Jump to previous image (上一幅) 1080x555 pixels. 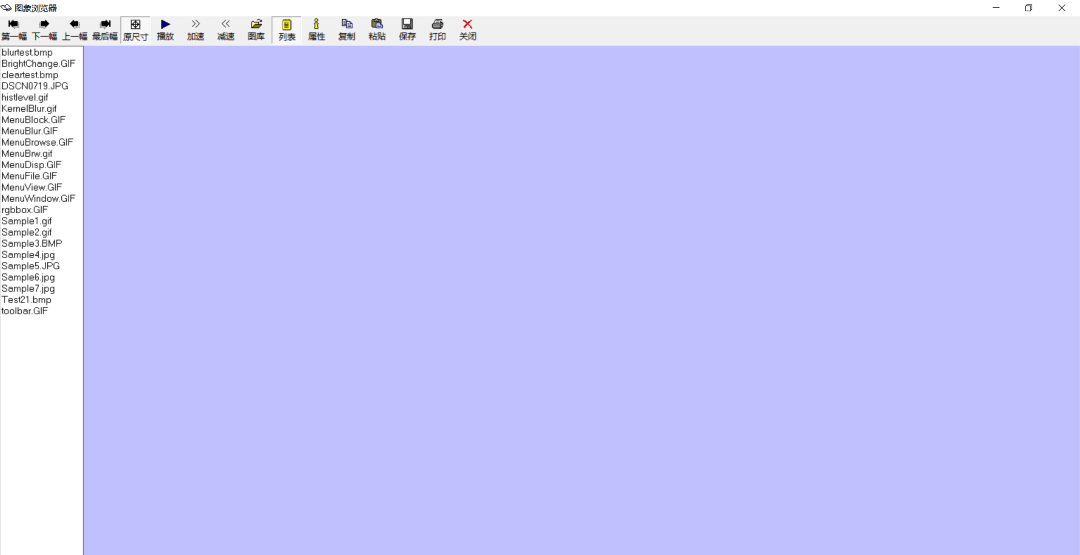click(75, 29)
